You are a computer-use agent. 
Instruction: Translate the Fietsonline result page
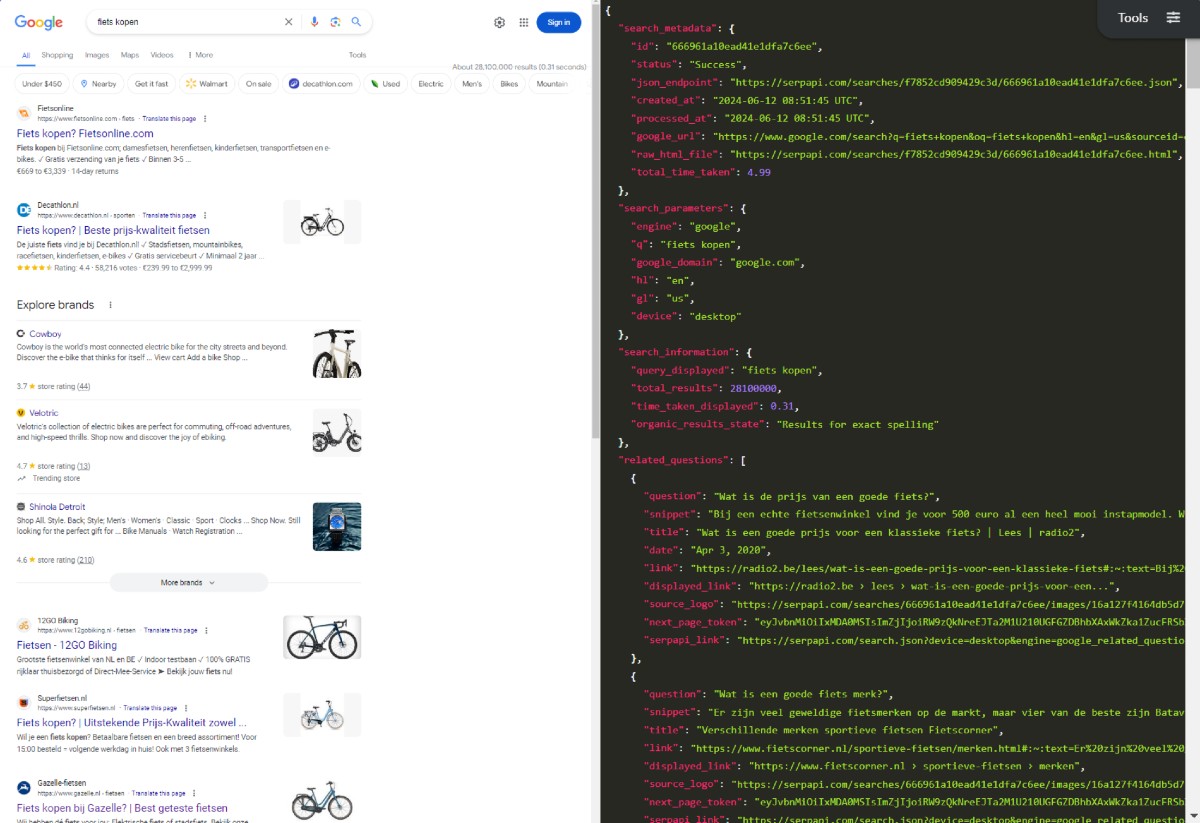169,118
